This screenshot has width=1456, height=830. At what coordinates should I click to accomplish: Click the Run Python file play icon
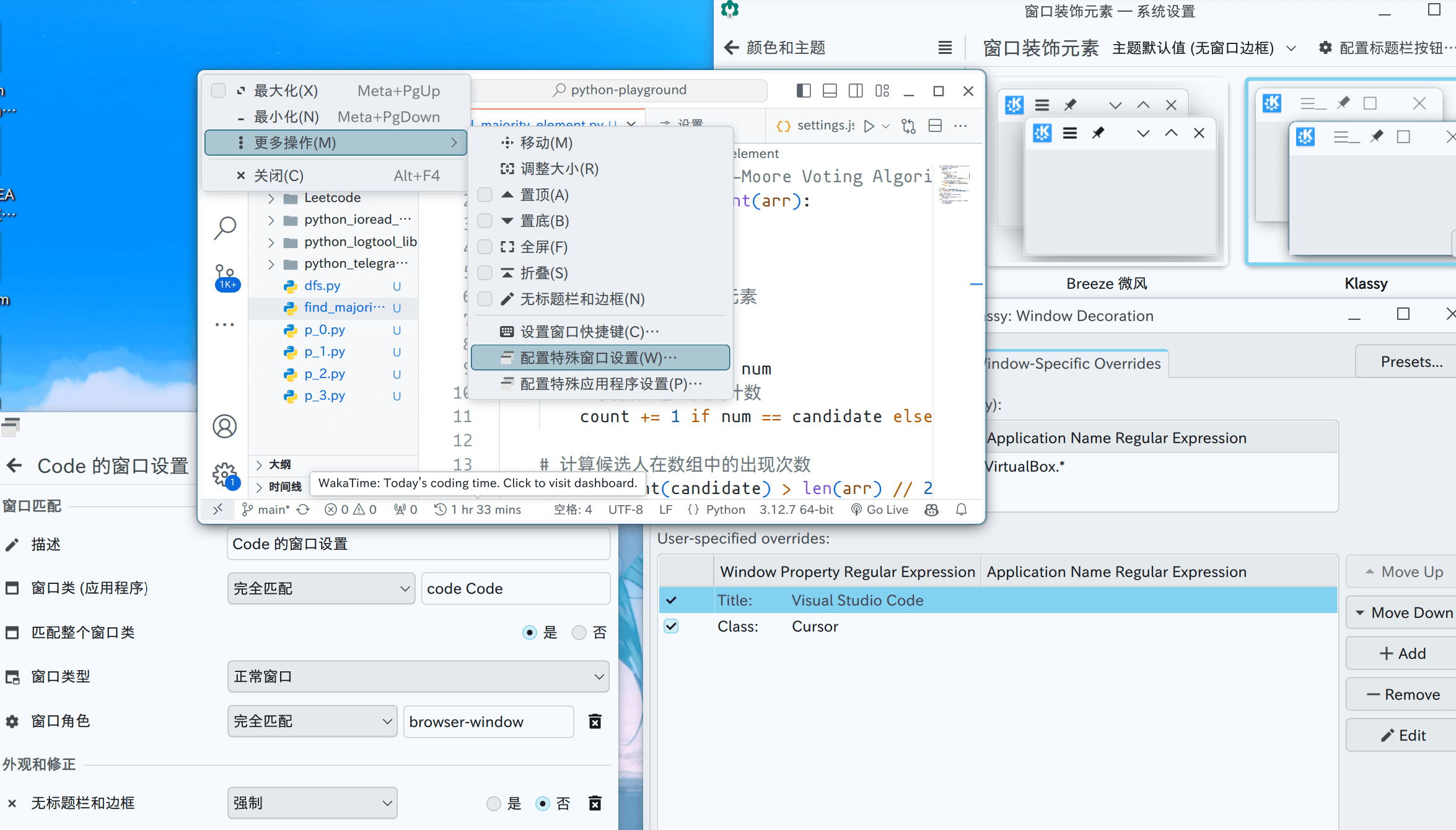coord(869,126)
